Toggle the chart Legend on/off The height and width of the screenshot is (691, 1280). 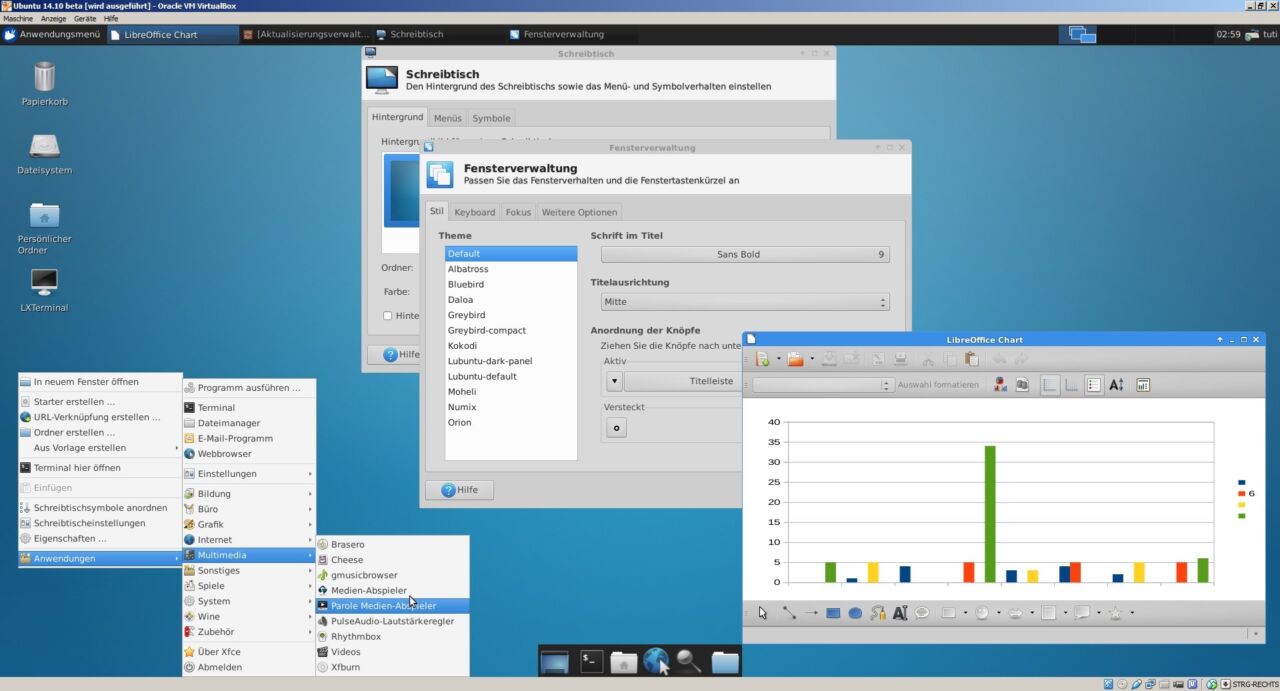pos(1093,384)
